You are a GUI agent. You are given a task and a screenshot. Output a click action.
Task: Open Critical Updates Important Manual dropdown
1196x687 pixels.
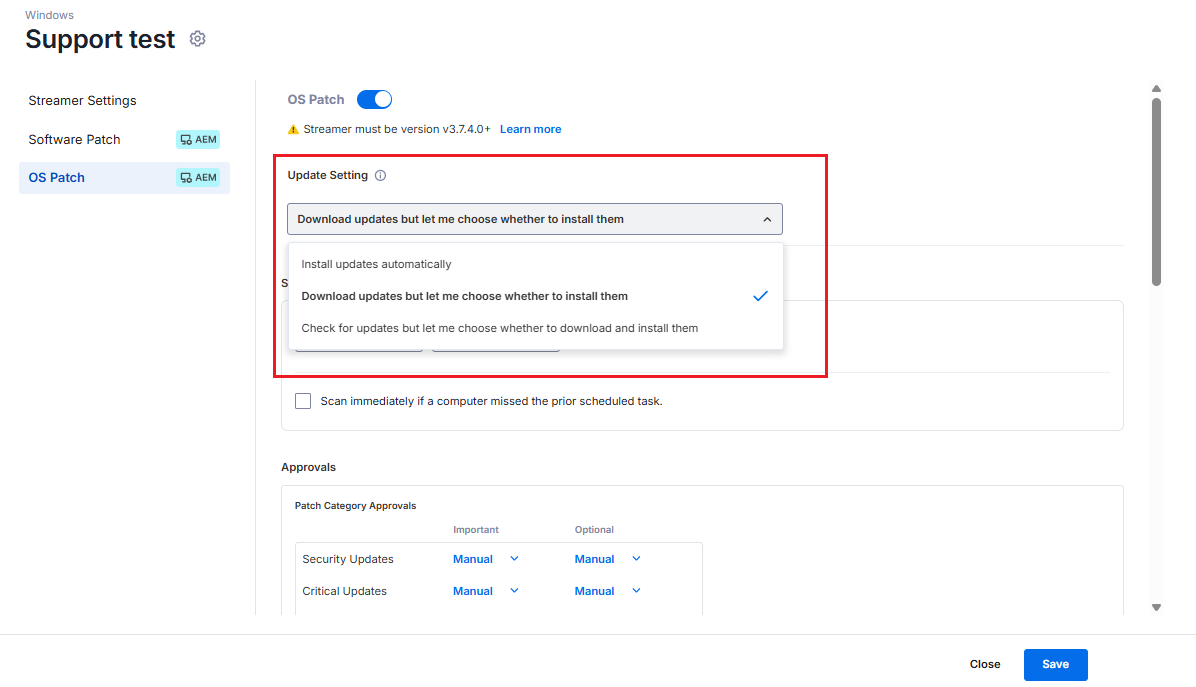pyautogui.click(x=486, y=591)
